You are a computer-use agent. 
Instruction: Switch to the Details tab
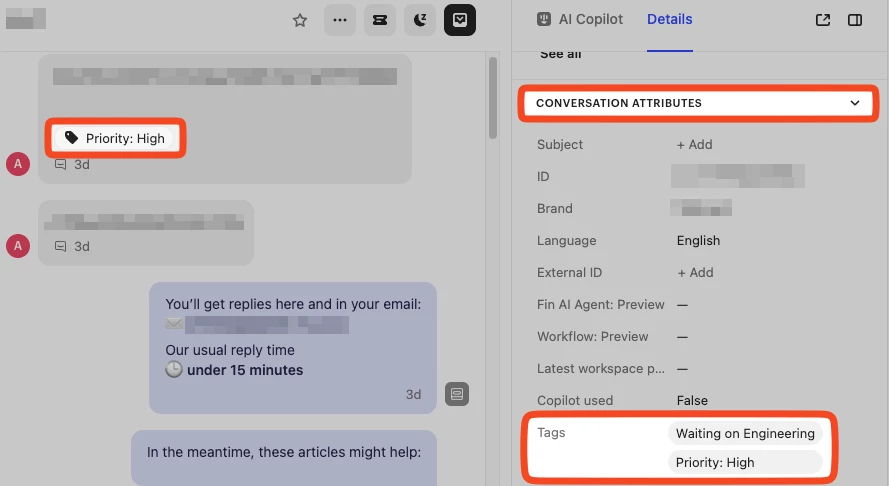[x=670, y=19]
